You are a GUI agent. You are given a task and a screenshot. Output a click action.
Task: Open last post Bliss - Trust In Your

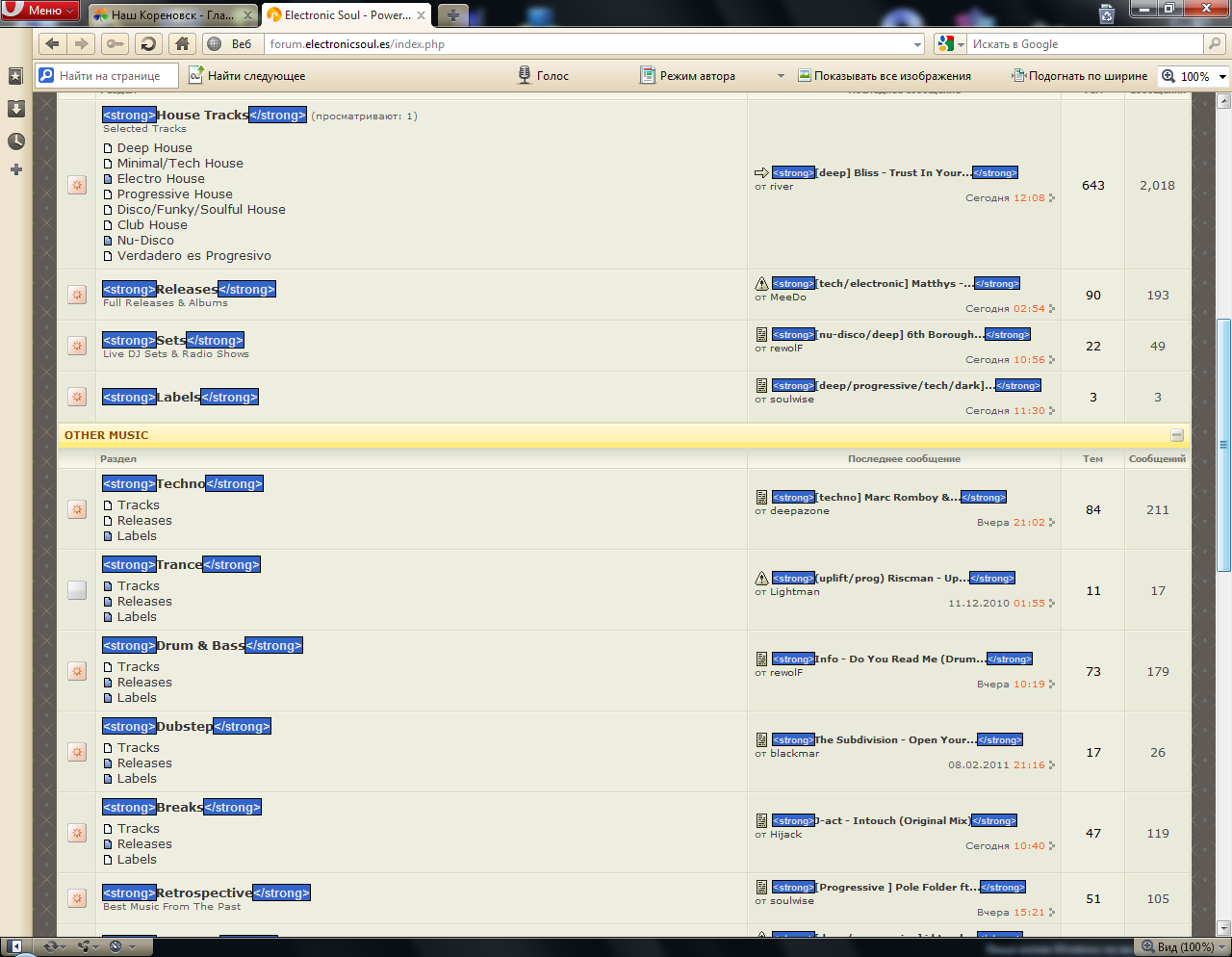893,173
